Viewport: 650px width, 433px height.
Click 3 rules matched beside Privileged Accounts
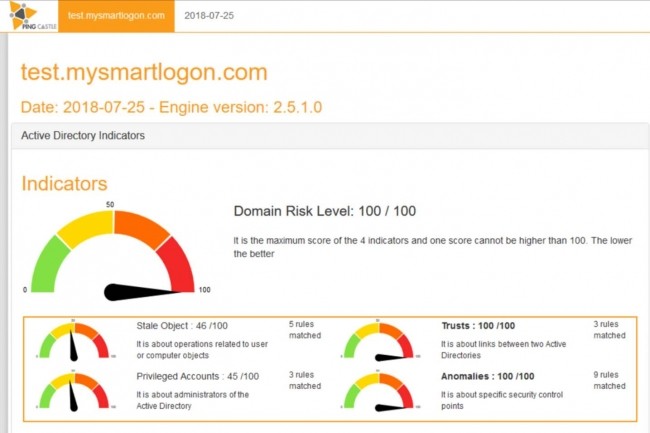[x=305, y=380]
